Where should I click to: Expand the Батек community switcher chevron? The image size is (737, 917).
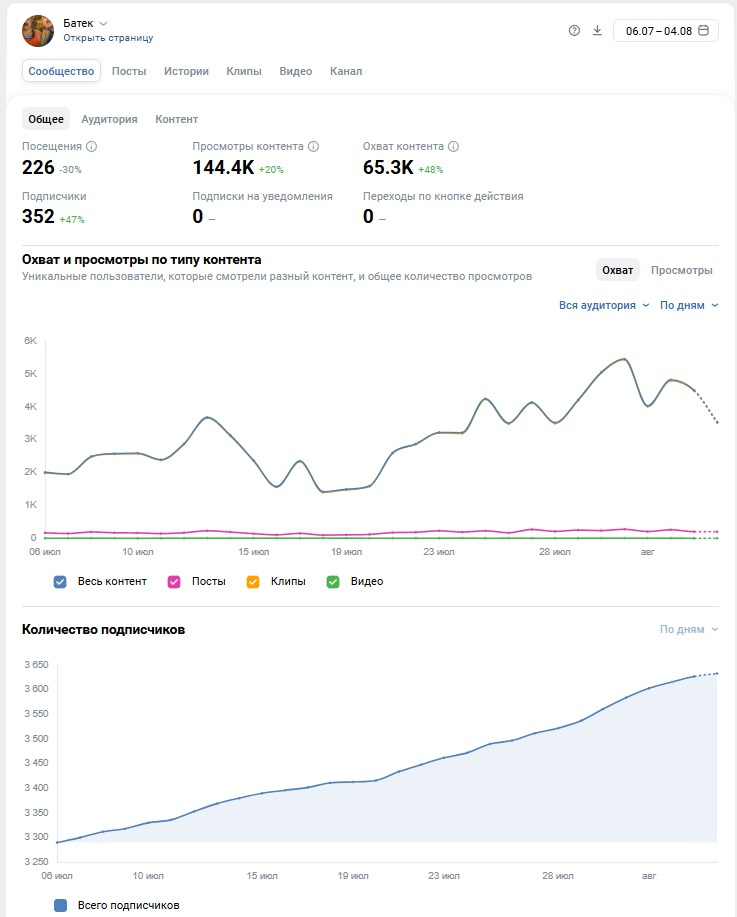tap(104, 23)
